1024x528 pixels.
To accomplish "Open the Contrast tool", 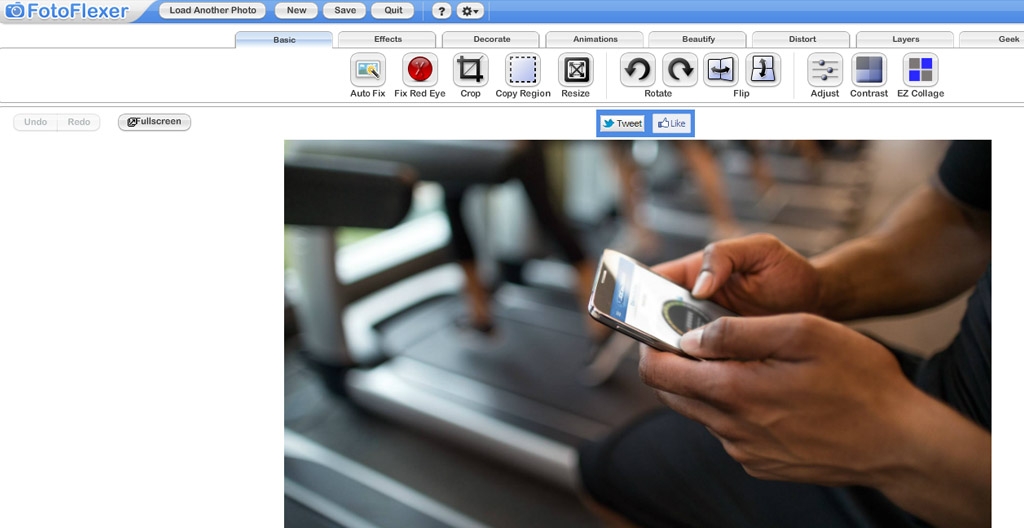I will tap(869, 70).
